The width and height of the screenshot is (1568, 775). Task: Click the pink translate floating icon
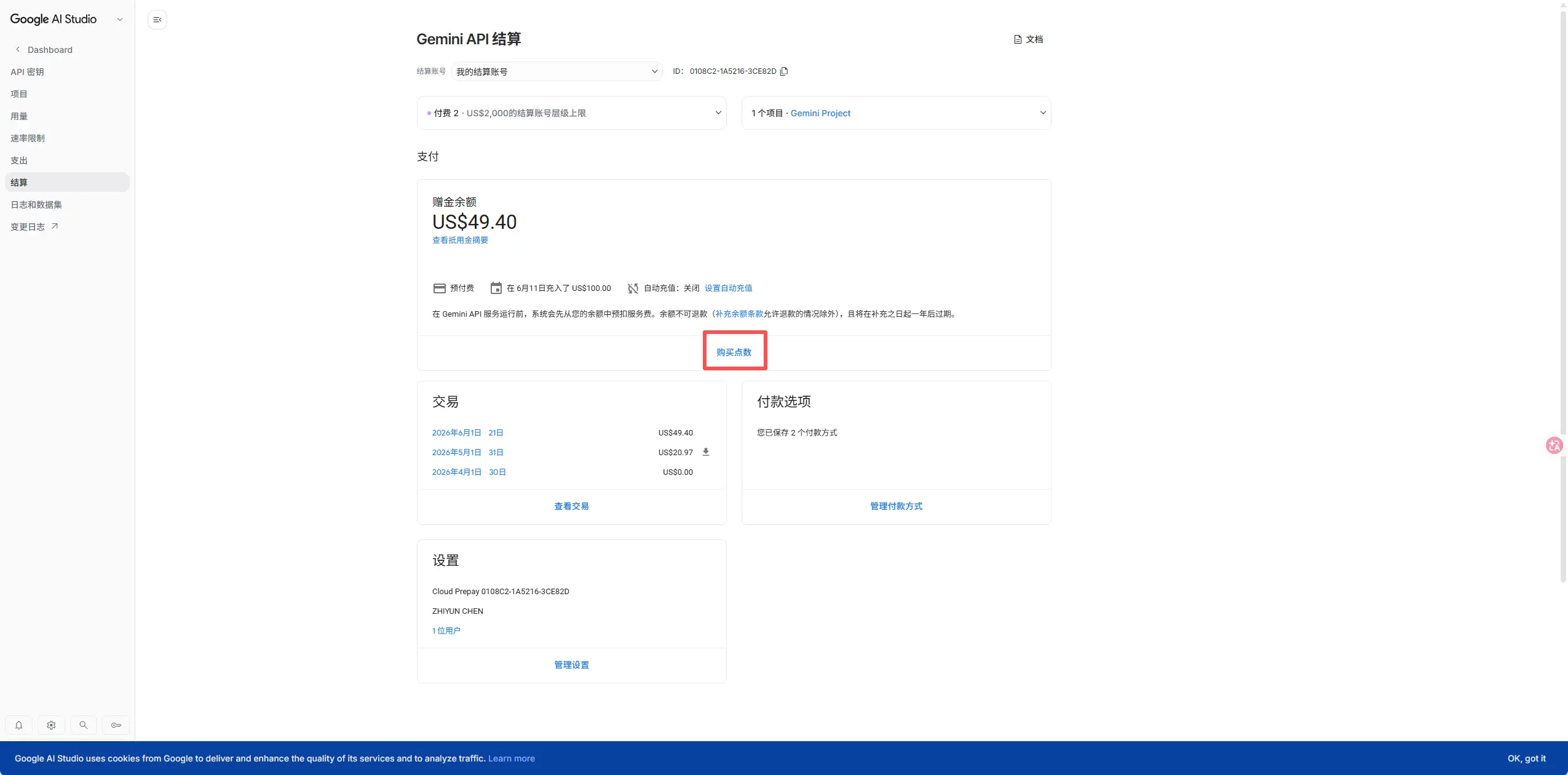tap(1554, 445)
